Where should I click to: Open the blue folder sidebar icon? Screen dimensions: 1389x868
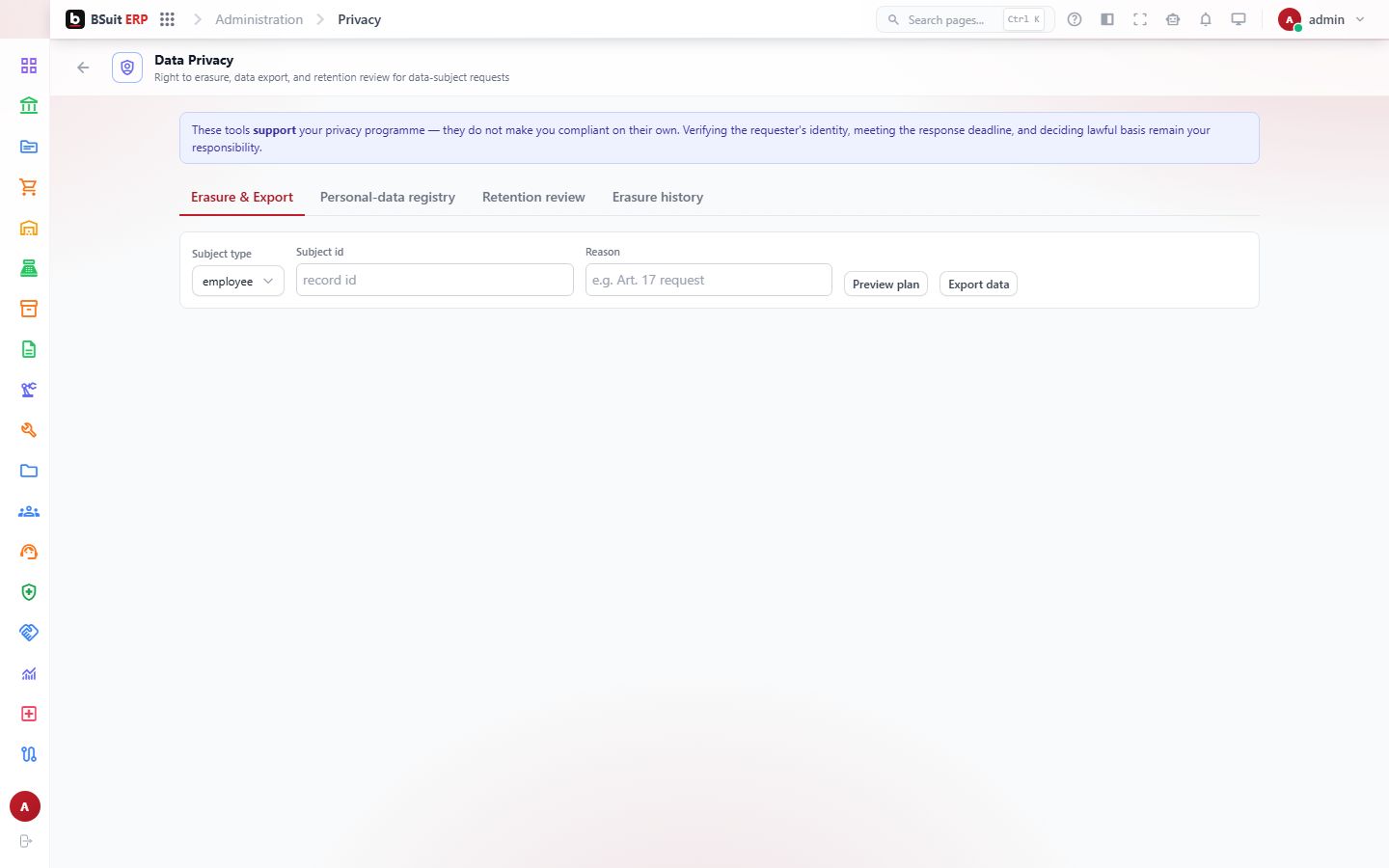click(29, 471)
